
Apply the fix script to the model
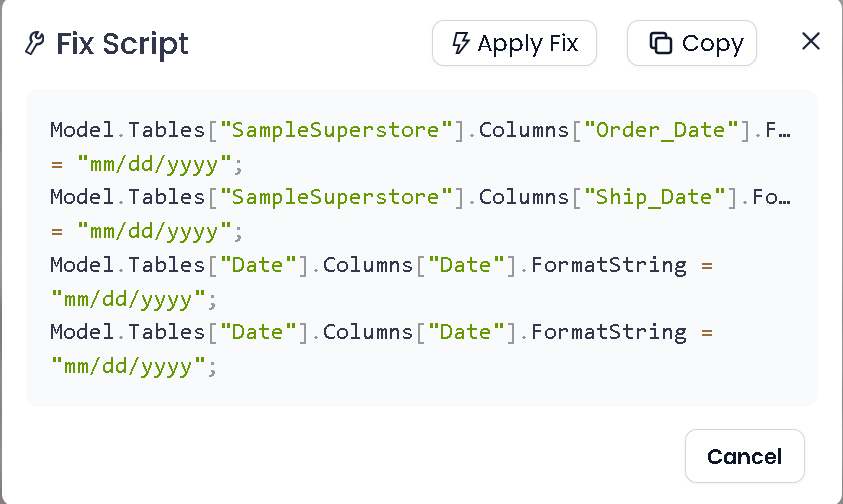click(514, 44)
